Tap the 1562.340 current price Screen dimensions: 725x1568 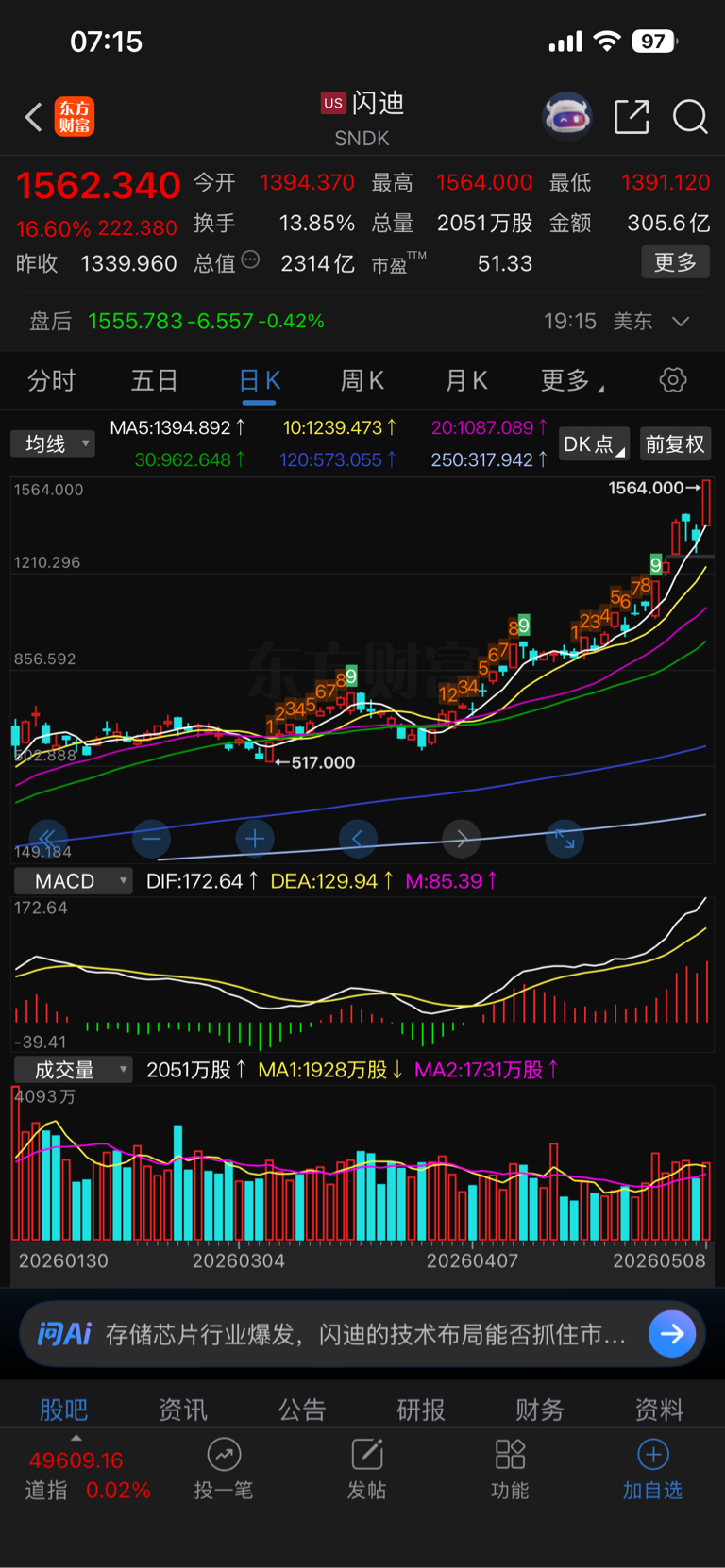98,186
